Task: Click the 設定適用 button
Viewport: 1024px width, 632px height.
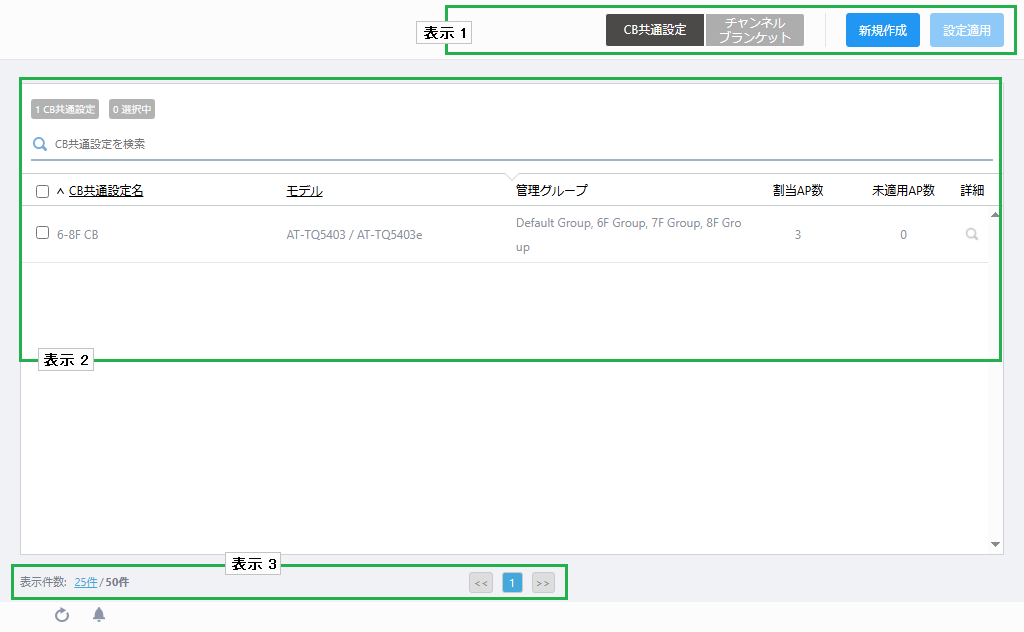Action: pos(967,30)
